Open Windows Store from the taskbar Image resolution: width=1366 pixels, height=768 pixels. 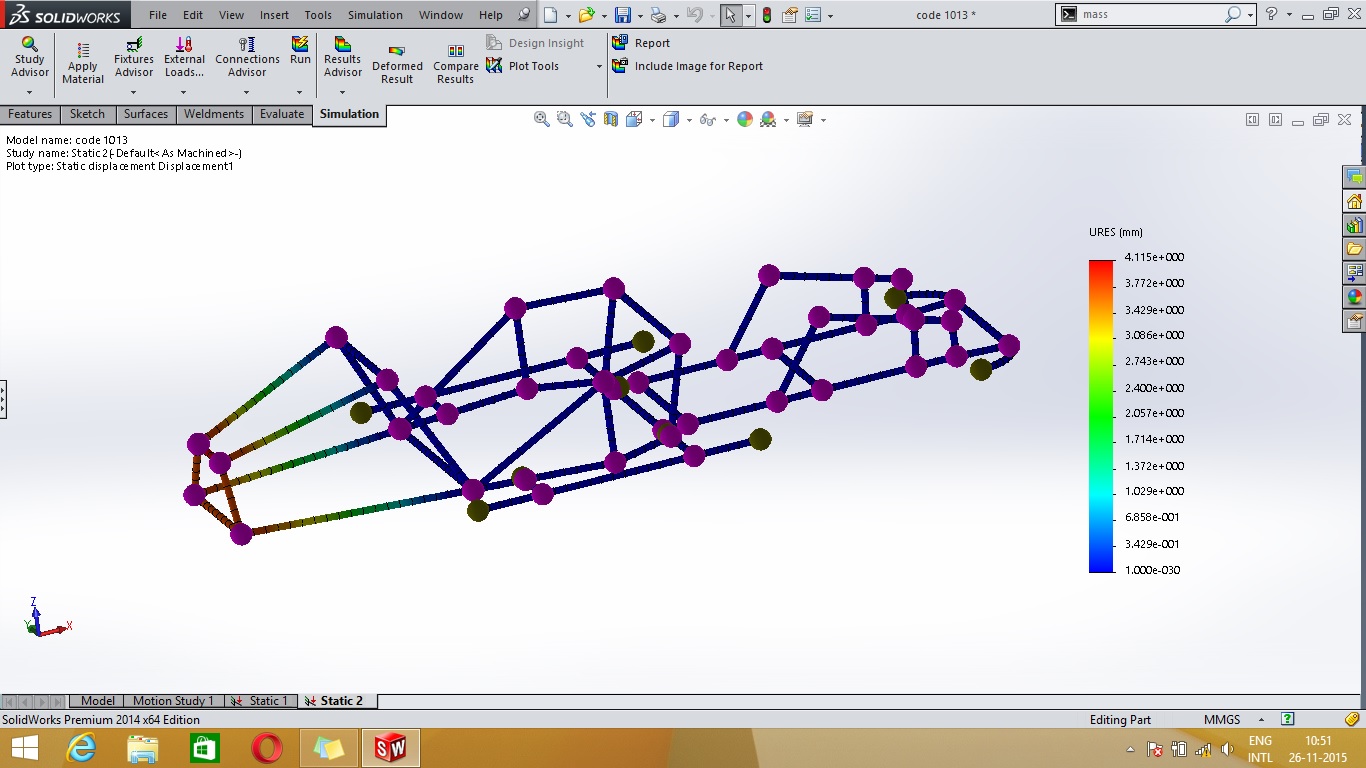204,748
